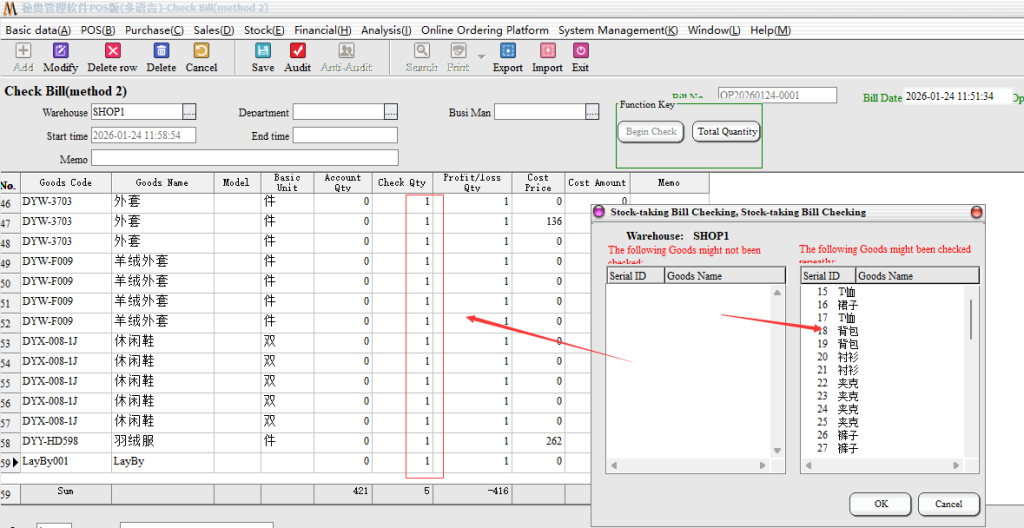1024x528 pixels.
Task: Click Cancel in the stock-taking dialog
Action: tap(948, 504)
